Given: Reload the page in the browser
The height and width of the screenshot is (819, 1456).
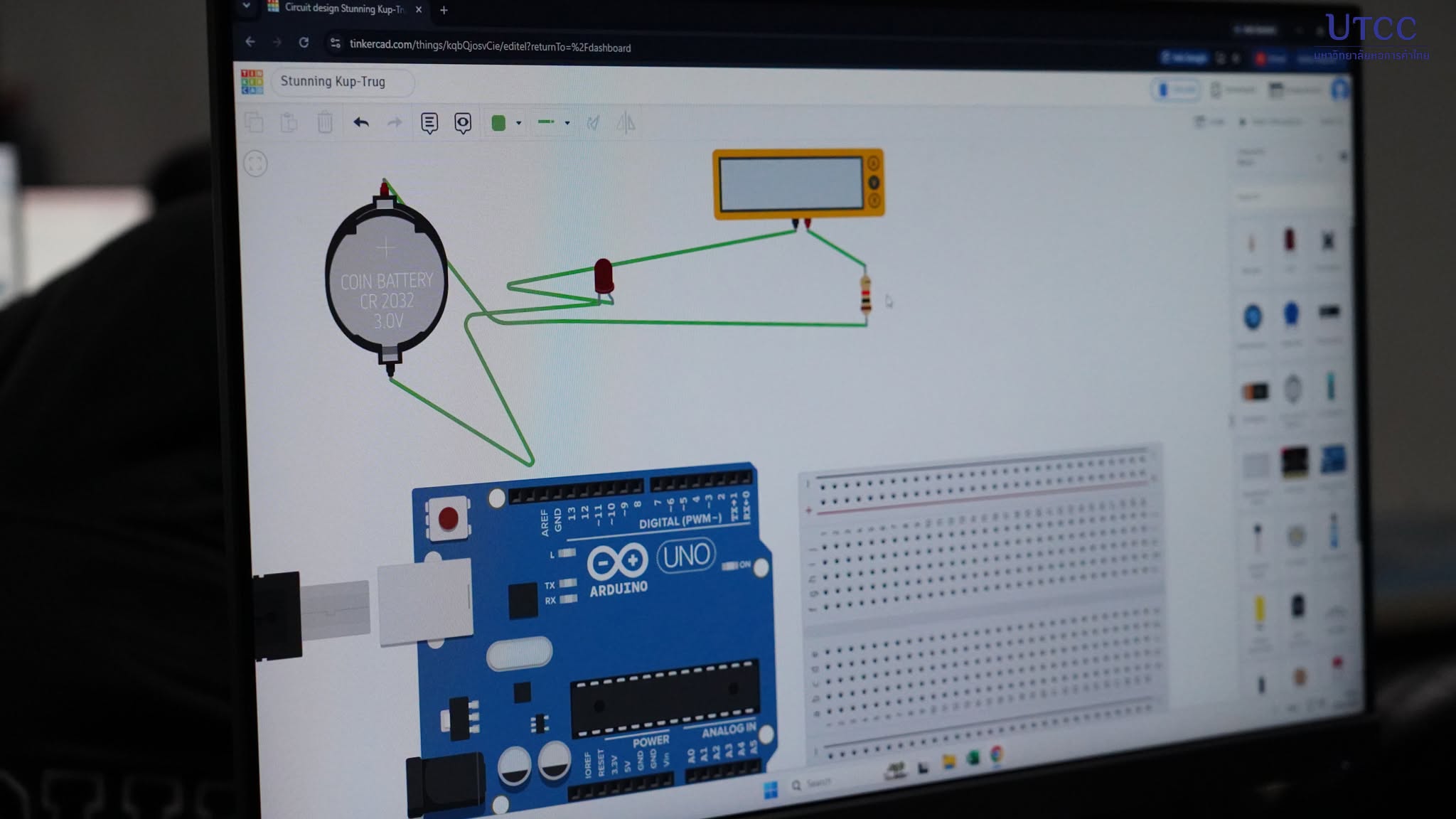Looking at the screenshot, I should pyautogui.click(x=304, y=43).
